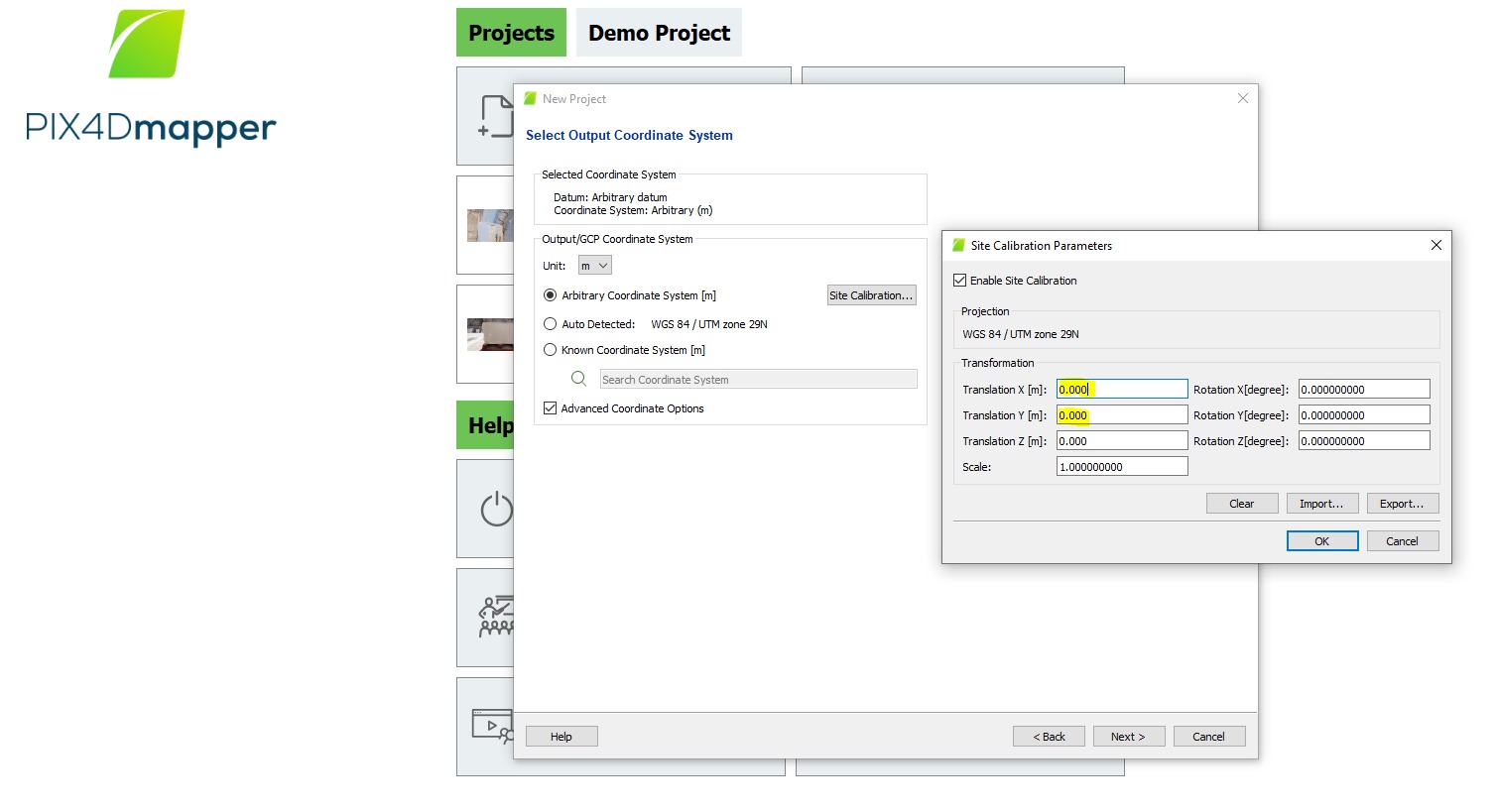Proceed with the Next > button
Screen dimensions: 1497x812
[x=1129, y=737]
